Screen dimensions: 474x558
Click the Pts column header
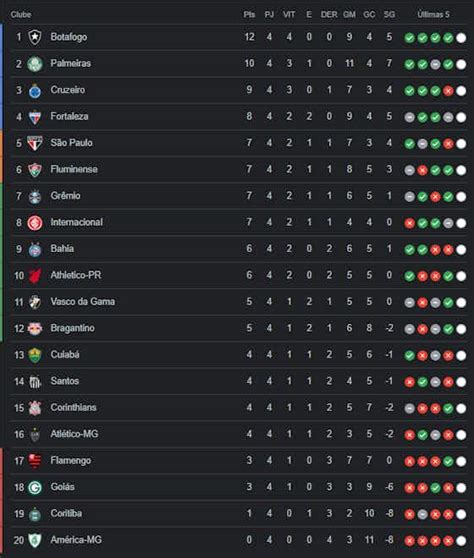click(249, 15)
